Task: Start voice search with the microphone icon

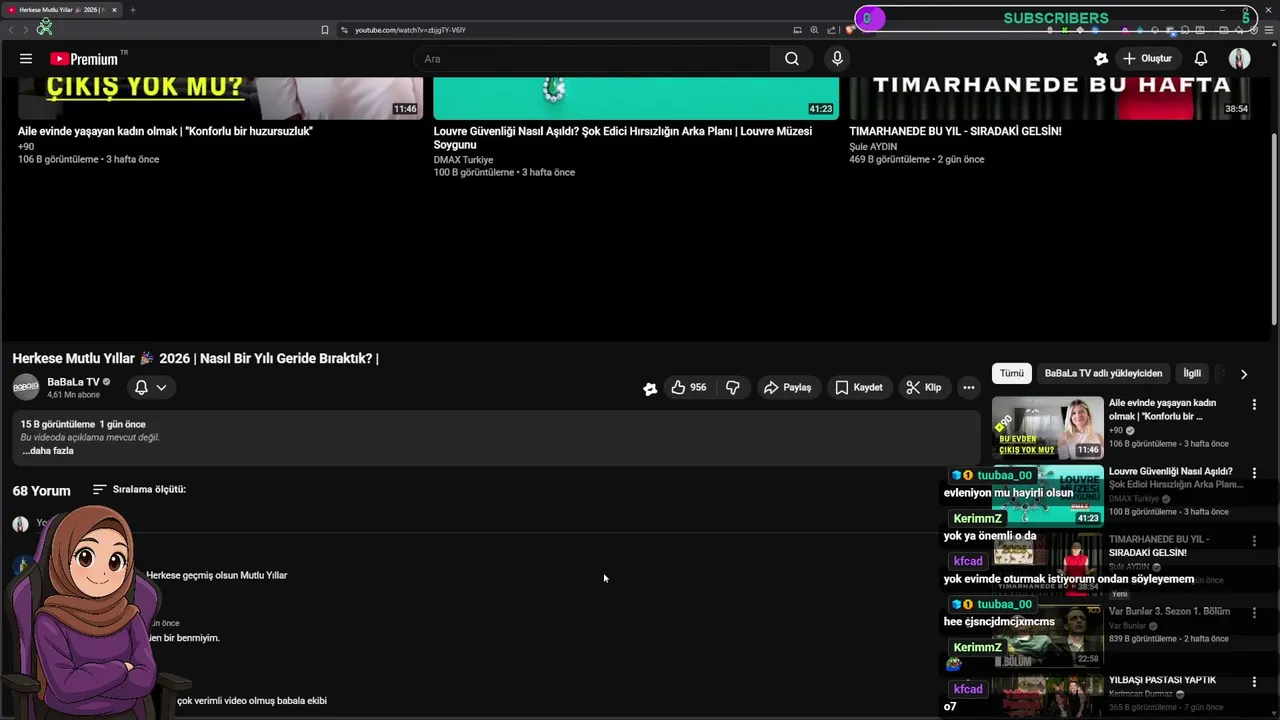Action: tap(837, 59)
